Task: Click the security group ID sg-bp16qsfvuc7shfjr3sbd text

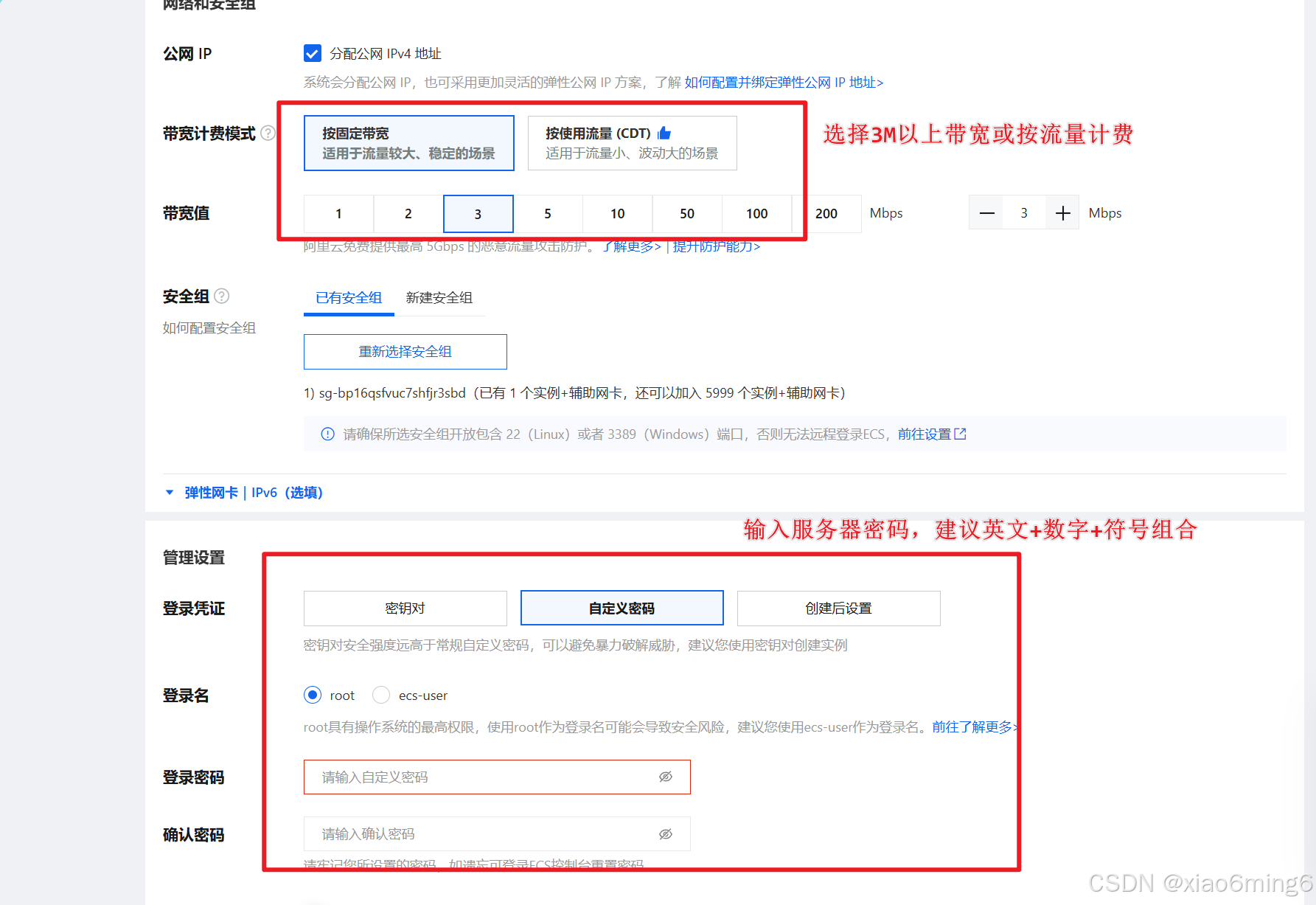Action: click(x=392, y=393)
